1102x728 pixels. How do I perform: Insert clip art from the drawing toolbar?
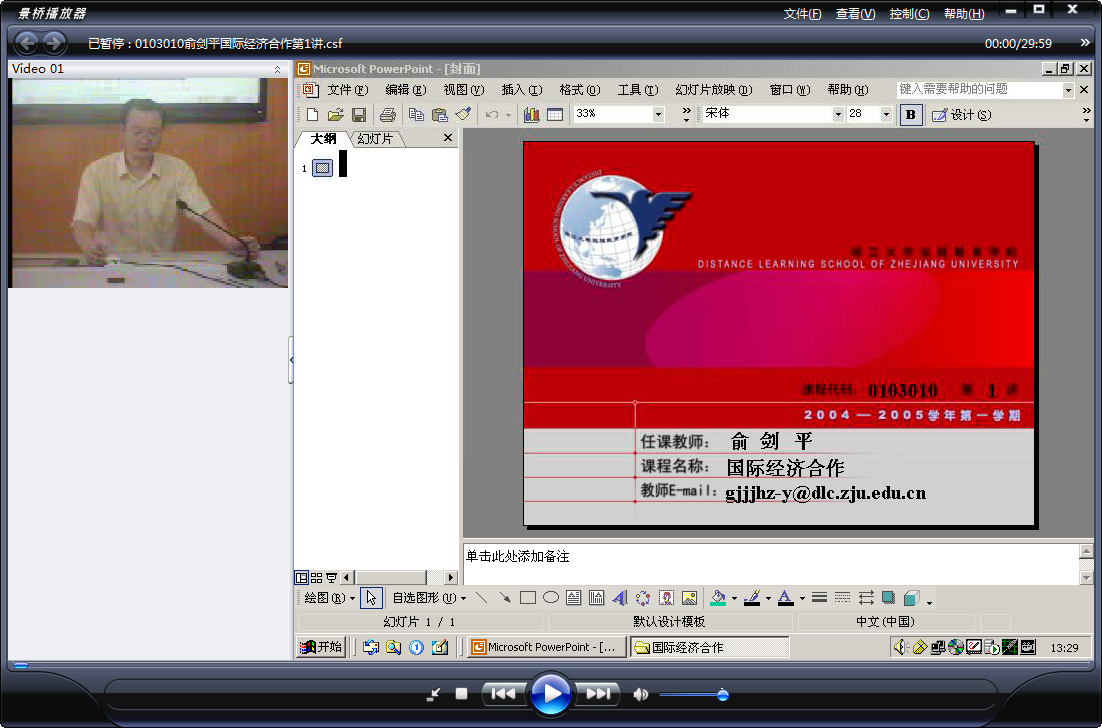666,598
